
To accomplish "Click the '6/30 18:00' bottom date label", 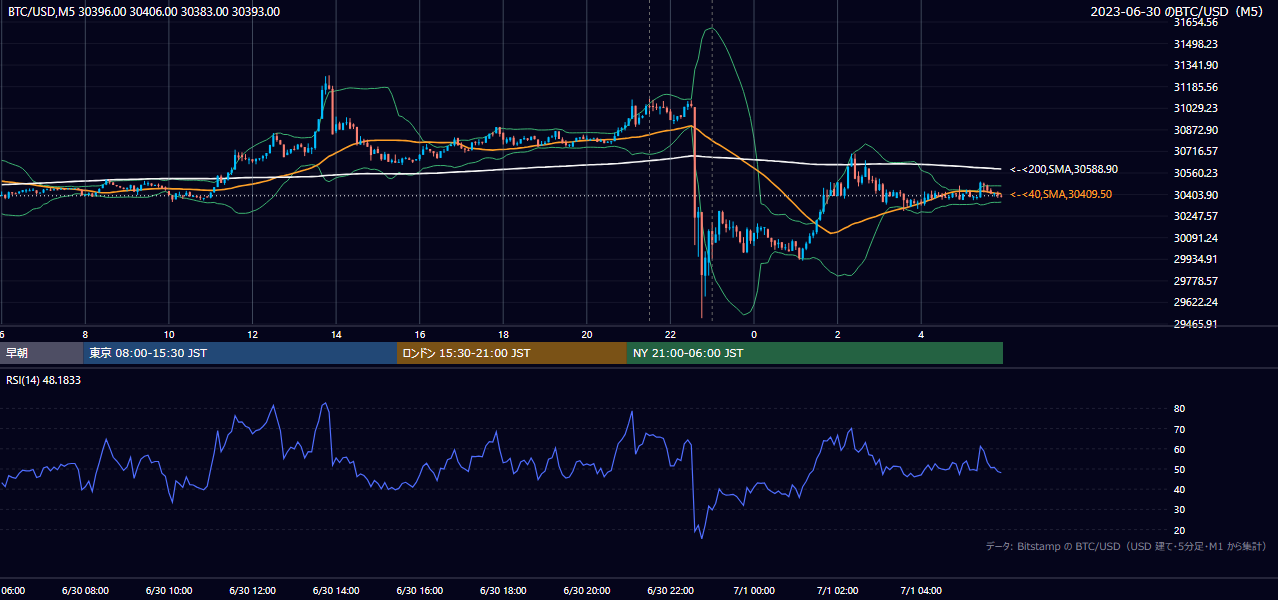I will [x=503, y=590].
